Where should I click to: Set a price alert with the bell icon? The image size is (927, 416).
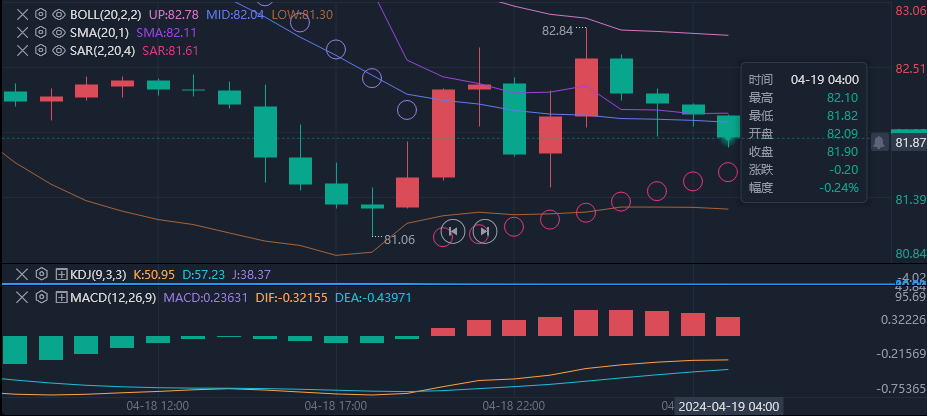879,142
